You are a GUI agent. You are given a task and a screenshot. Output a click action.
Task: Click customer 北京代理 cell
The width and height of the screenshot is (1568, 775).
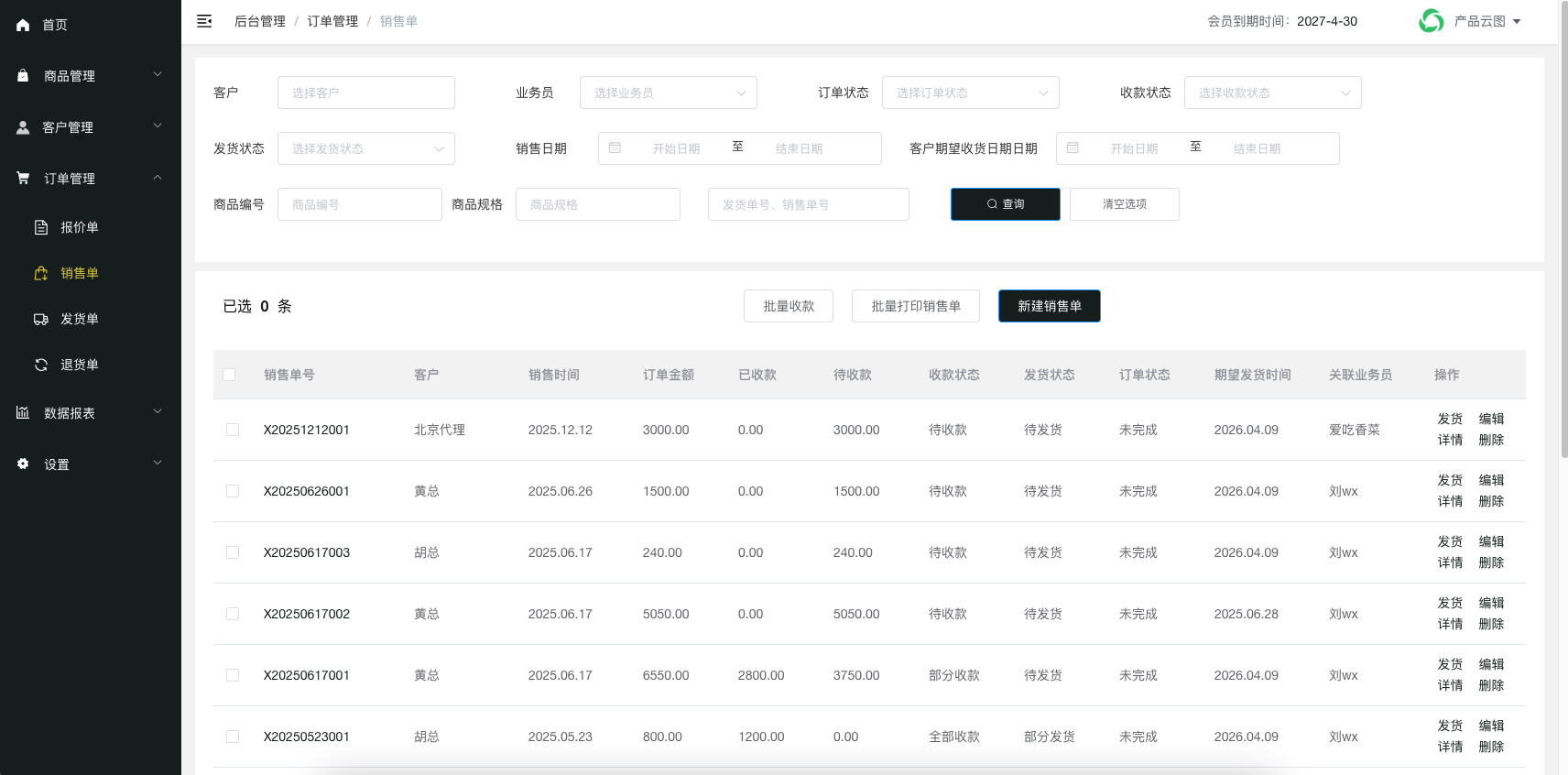[x=440, y=430]
